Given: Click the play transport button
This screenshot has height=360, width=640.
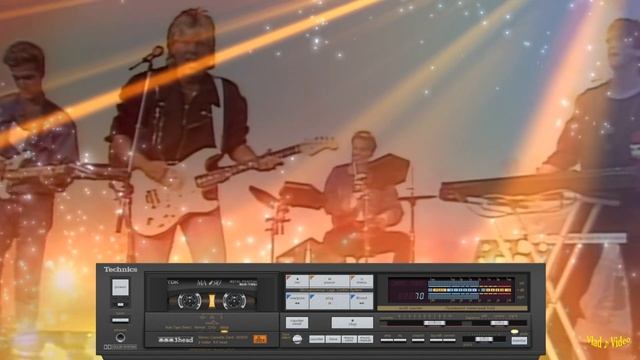Looking at the screenshot, I should (x=329, y=301).
